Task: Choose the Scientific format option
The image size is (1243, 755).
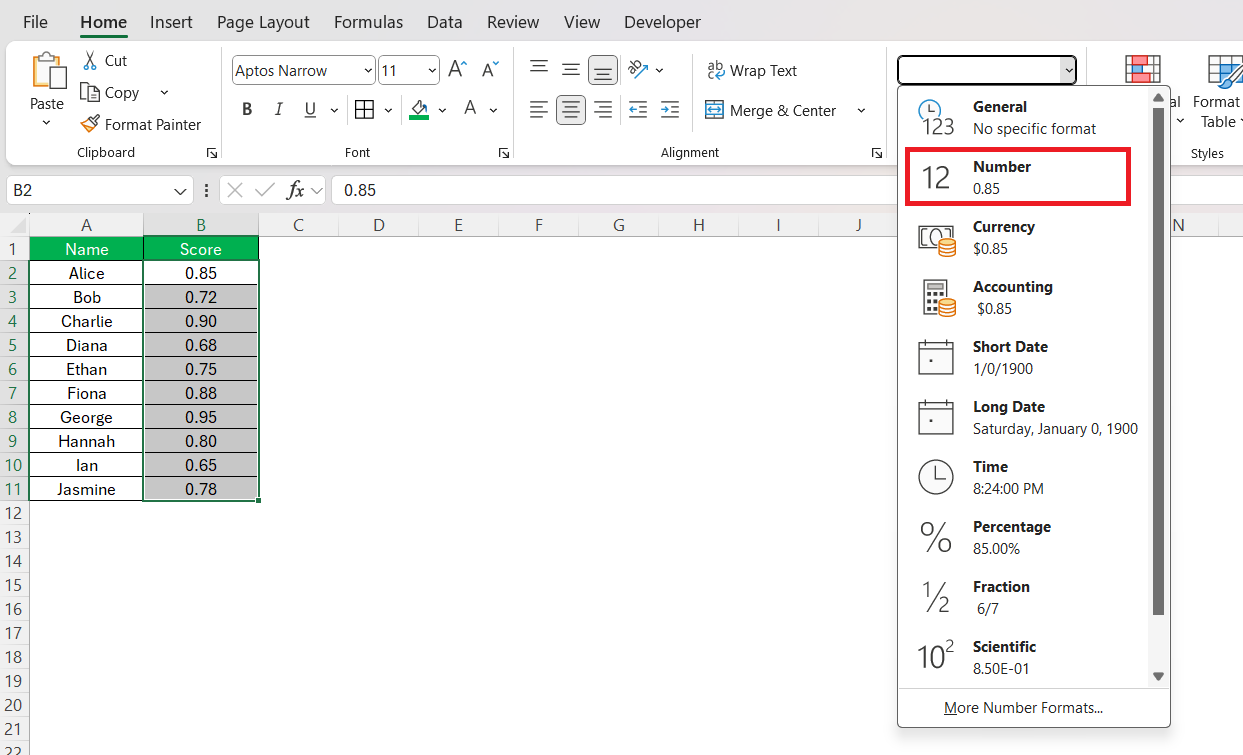Action: (x=1024, y=657)
